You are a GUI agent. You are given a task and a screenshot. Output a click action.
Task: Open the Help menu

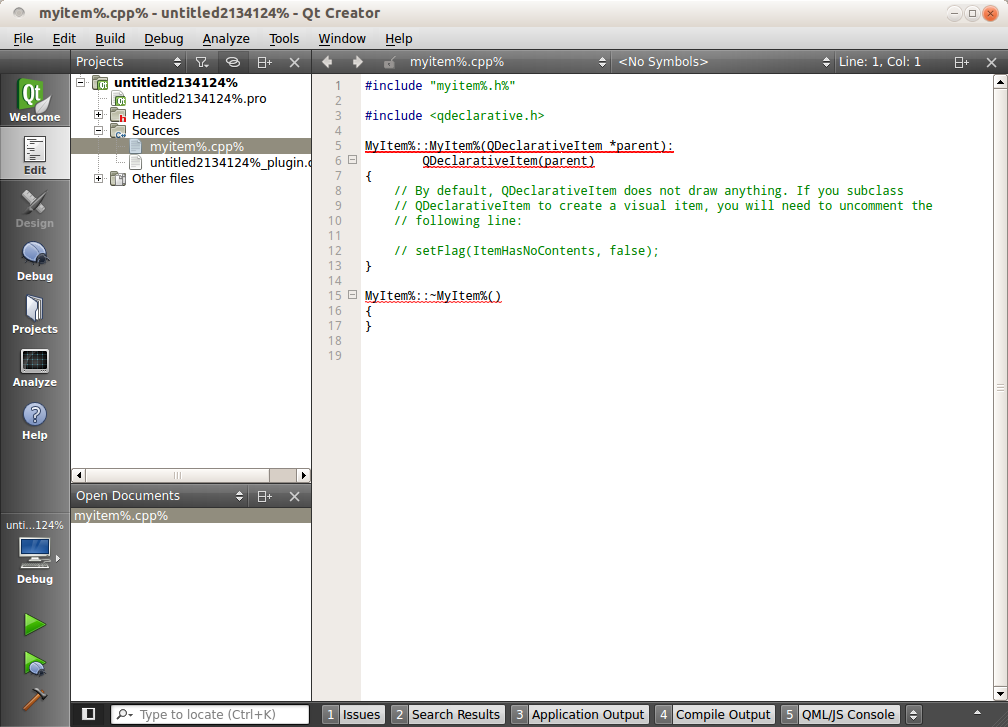point(399,39)
